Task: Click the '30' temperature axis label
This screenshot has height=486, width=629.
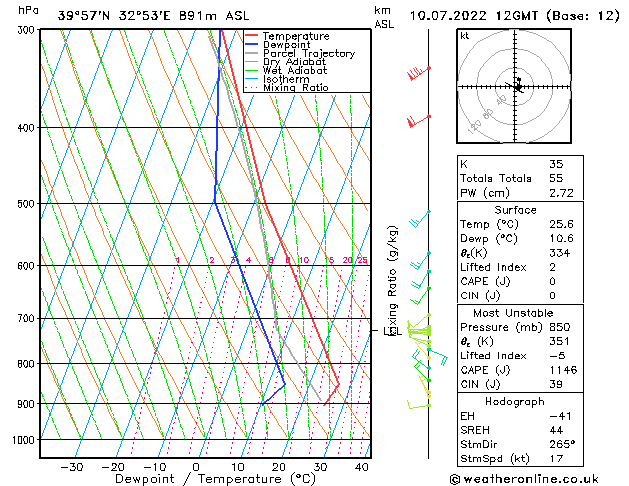Action: (x=321, y=467)
